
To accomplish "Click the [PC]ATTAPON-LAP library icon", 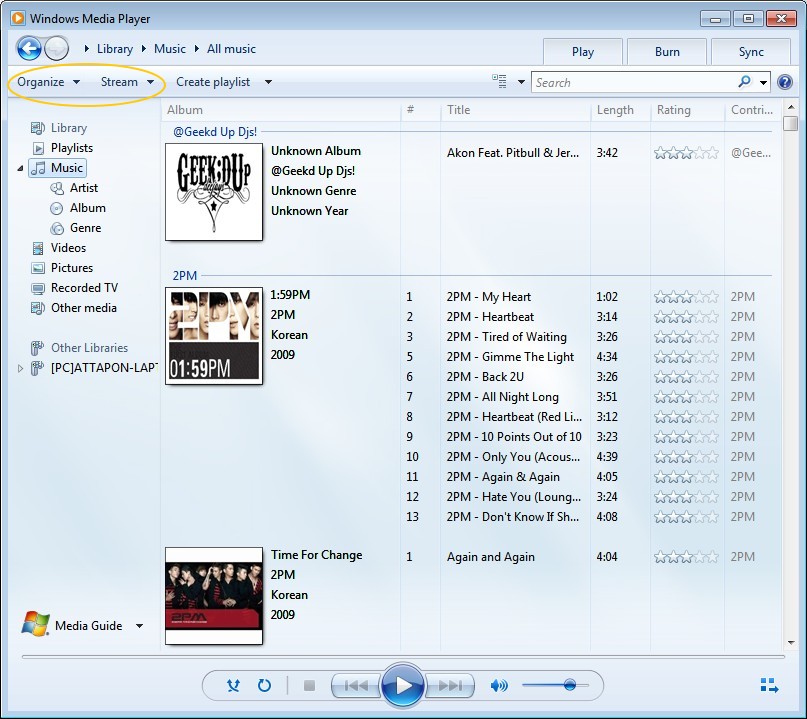I will [x=37, y=368].
